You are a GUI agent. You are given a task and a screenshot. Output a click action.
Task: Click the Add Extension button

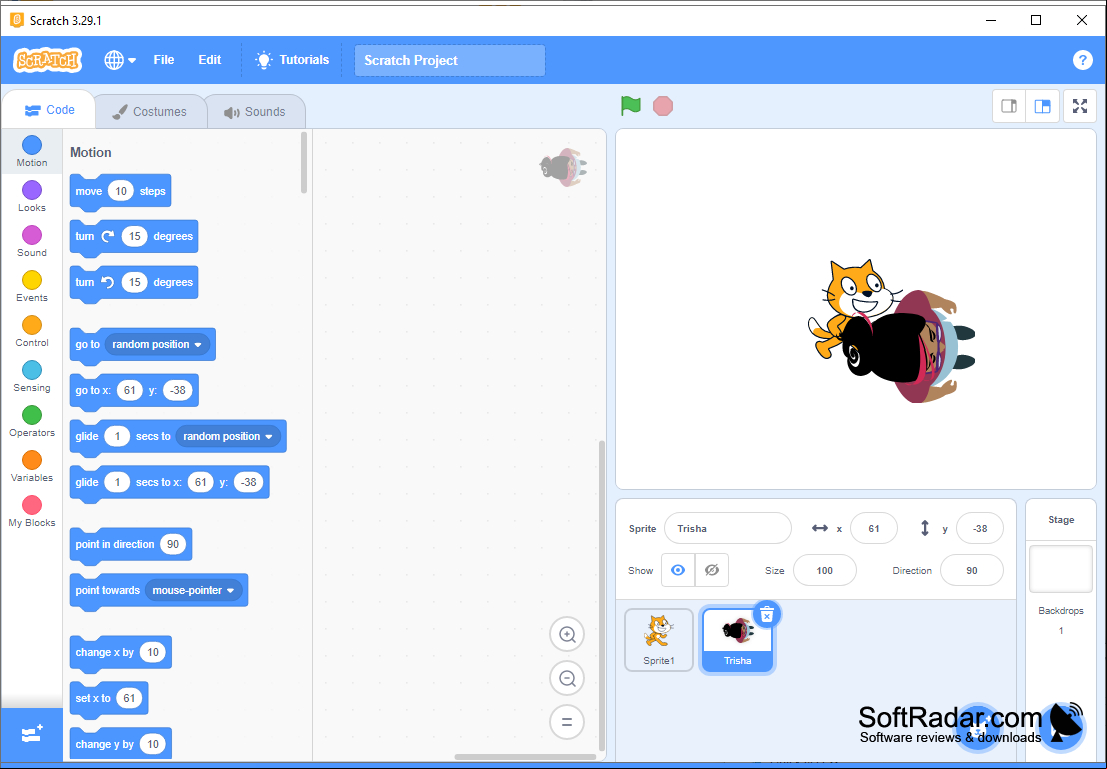coord(32,734)
